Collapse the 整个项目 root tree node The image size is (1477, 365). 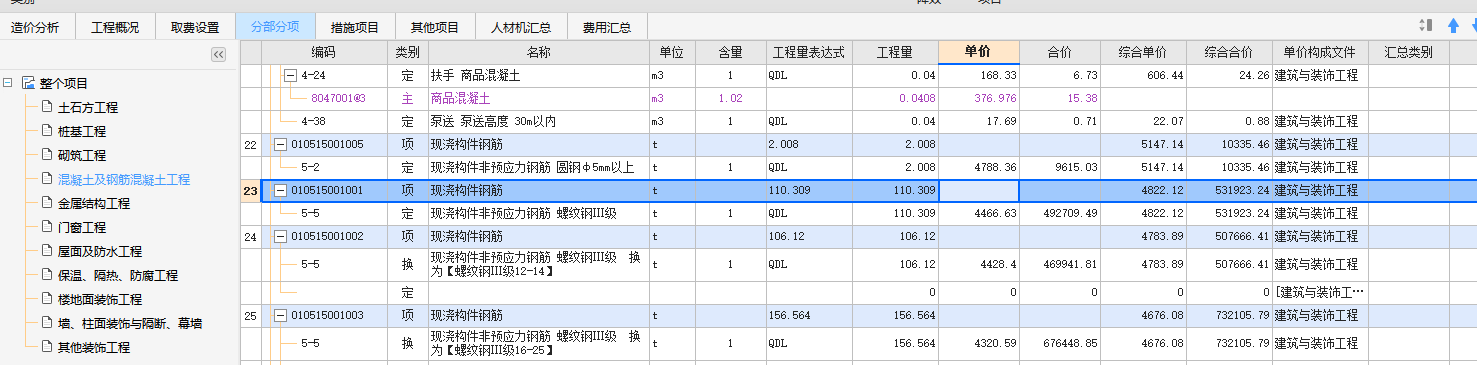pyautogui.click(x=8, y=83)
